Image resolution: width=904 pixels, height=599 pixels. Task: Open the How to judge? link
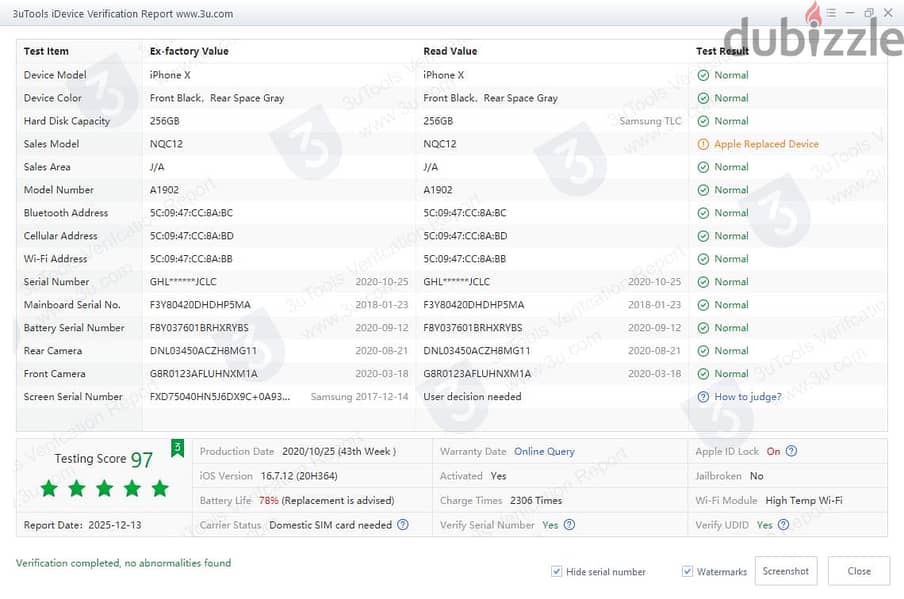click(748, 397)
